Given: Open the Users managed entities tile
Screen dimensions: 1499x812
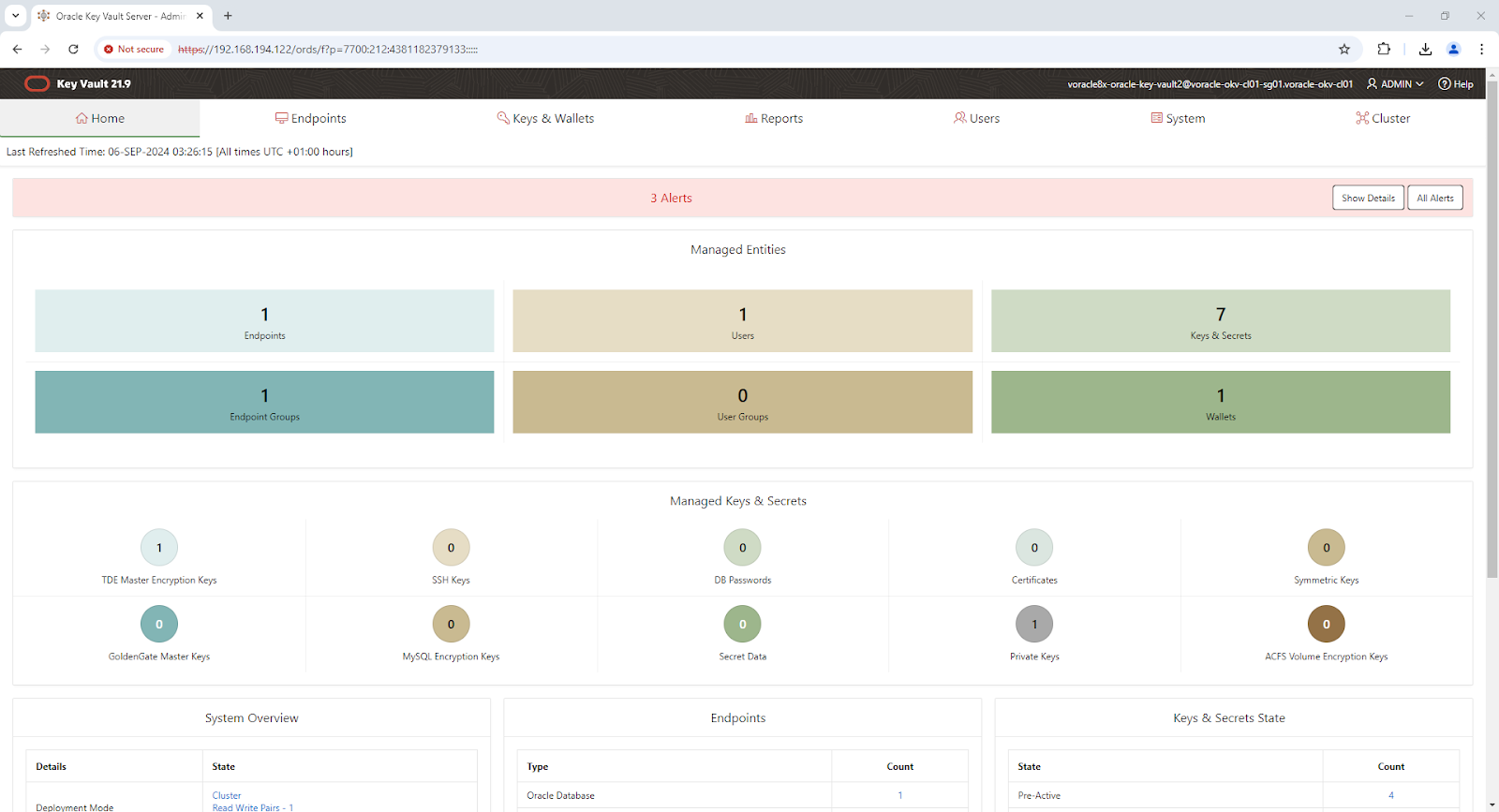Looking at the screenshot, I should [742, 320].
